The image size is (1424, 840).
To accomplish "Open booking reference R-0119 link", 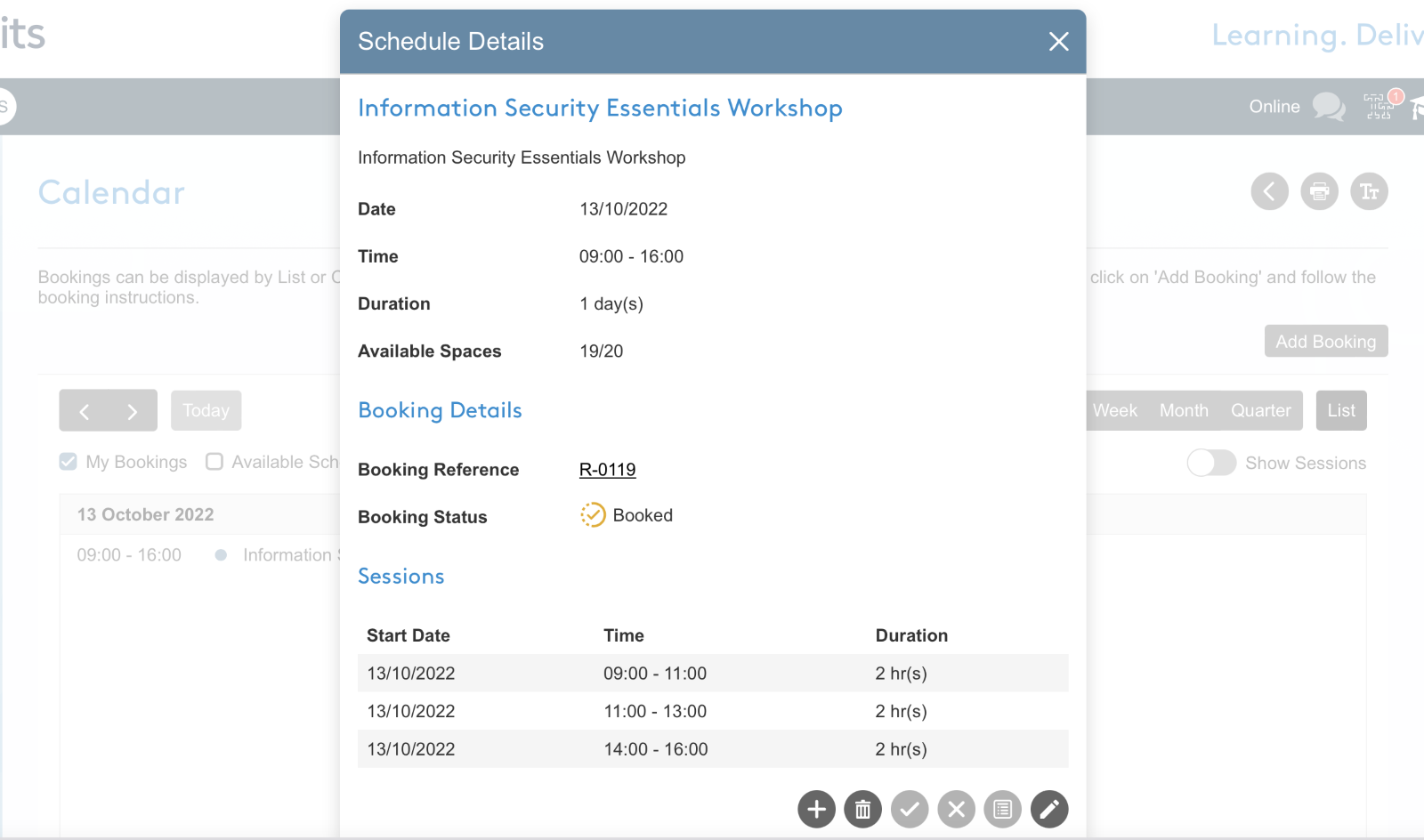I will pyautogui.click(x=607, y=469).
